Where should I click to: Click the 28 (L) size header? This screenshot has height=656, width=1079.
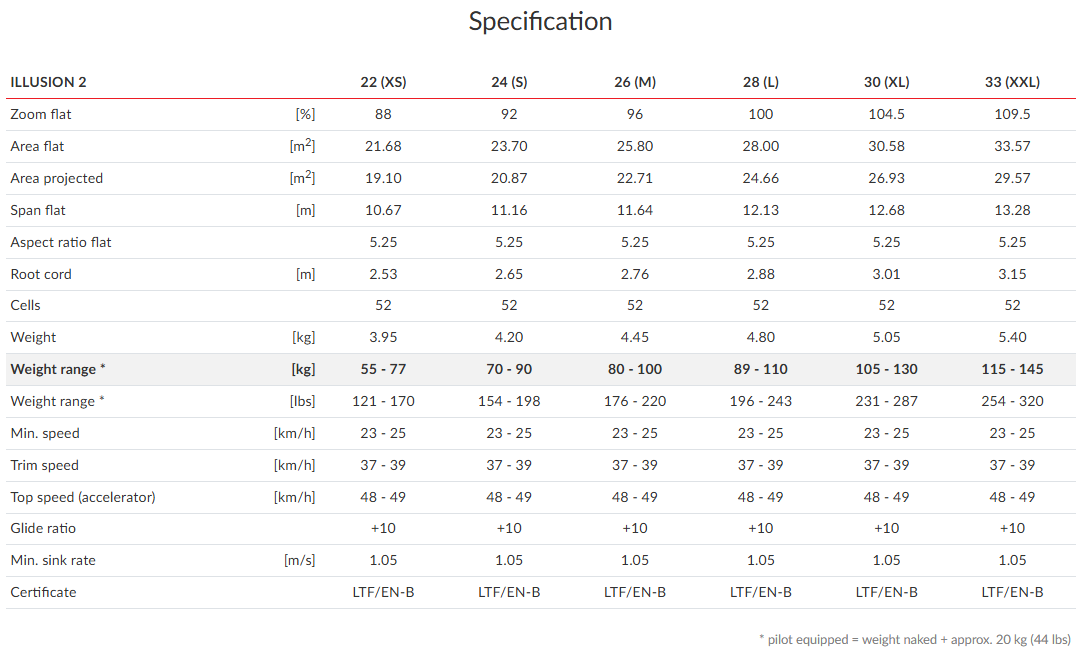coord(761,82)
